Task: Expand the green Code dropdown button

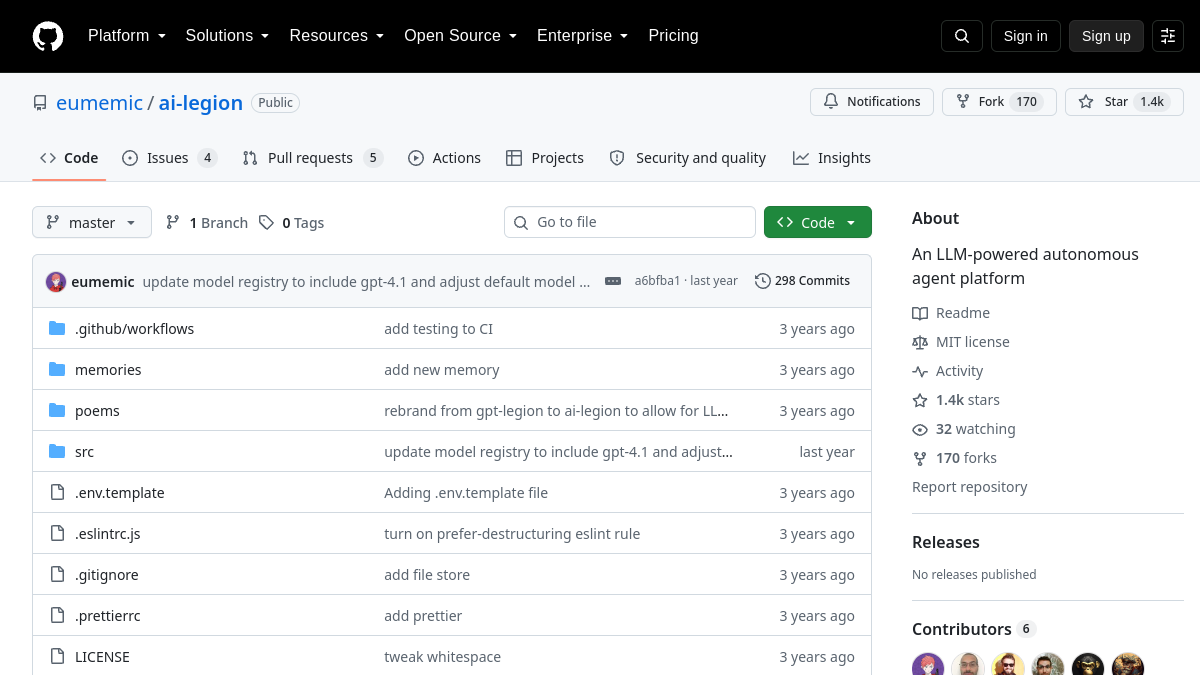Action: [818, 222]
